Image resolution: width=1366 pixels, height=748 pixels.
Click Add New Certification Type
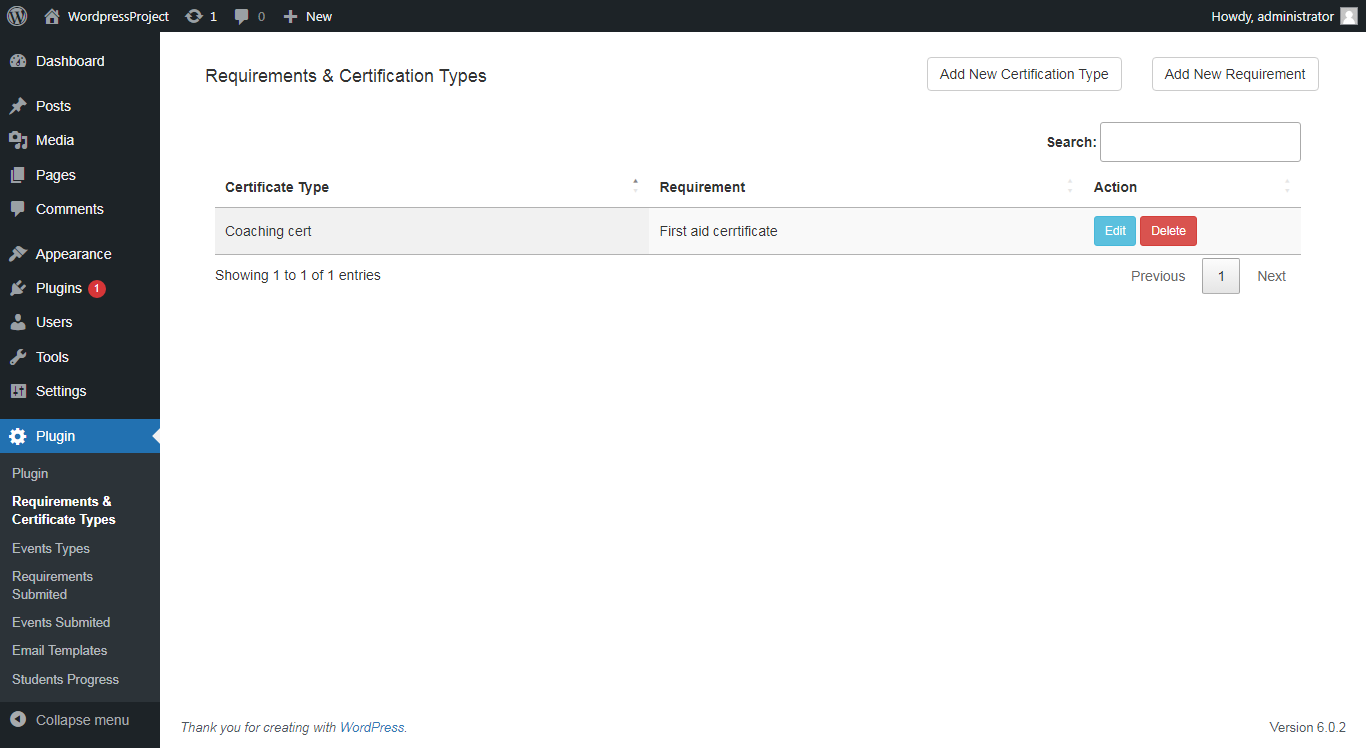(x=1024, y=73)
